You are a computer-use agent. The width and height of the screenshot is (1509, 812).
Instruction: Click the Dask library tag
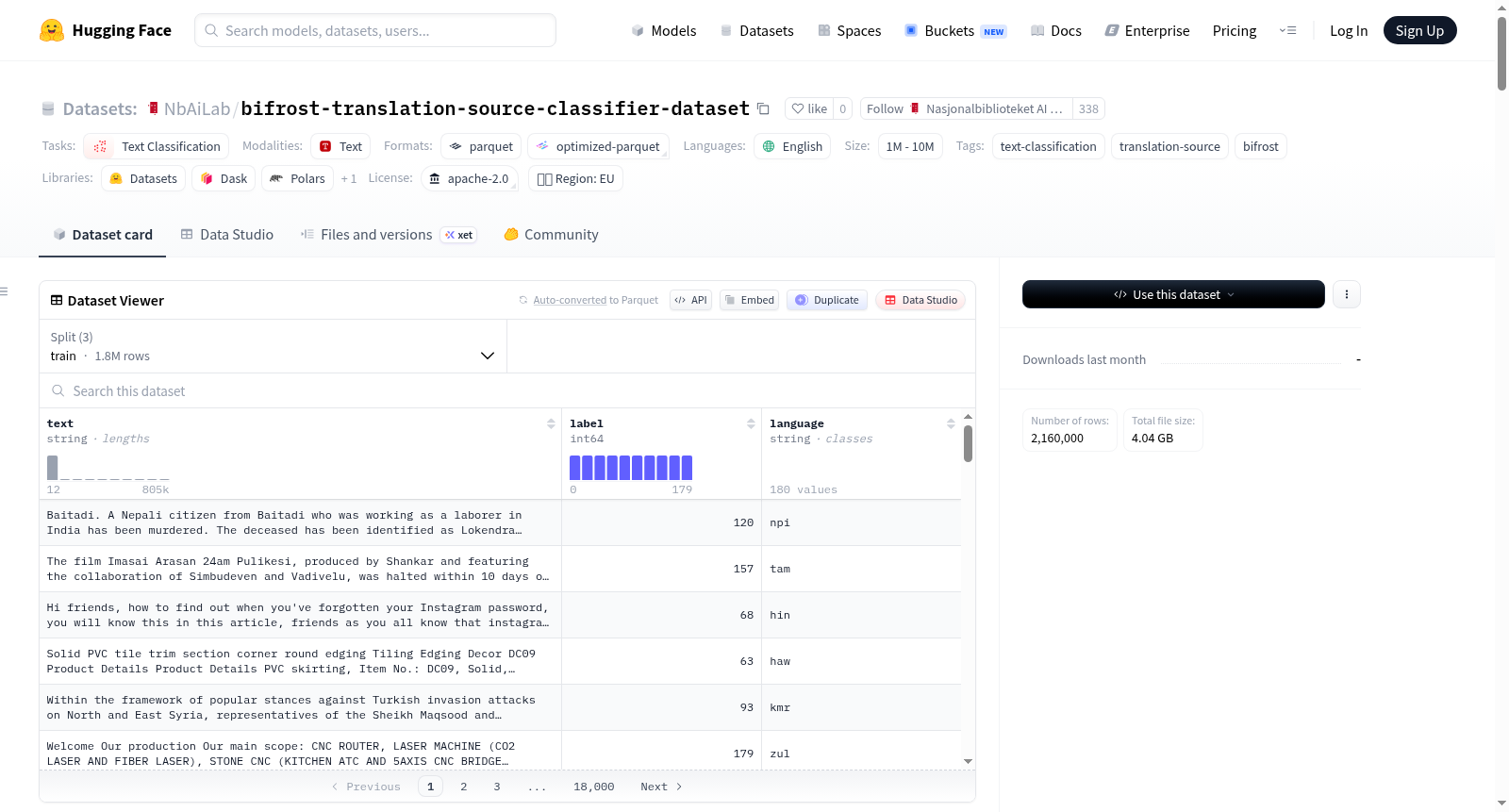[x=224, y=178]
